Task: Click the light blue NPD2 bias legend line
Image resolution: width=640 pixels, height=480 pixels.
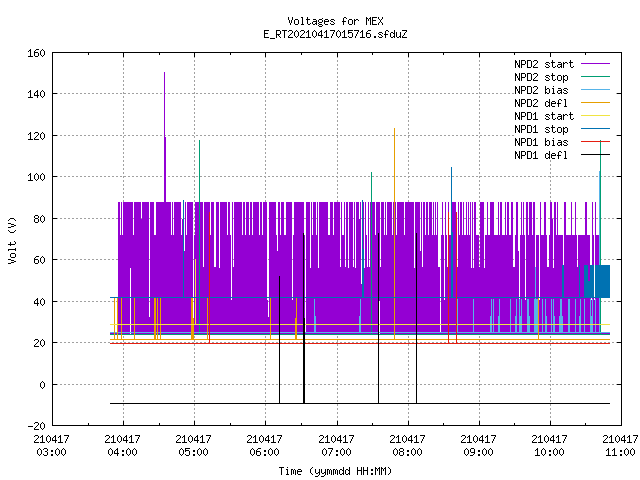Action: click(595, 90)
